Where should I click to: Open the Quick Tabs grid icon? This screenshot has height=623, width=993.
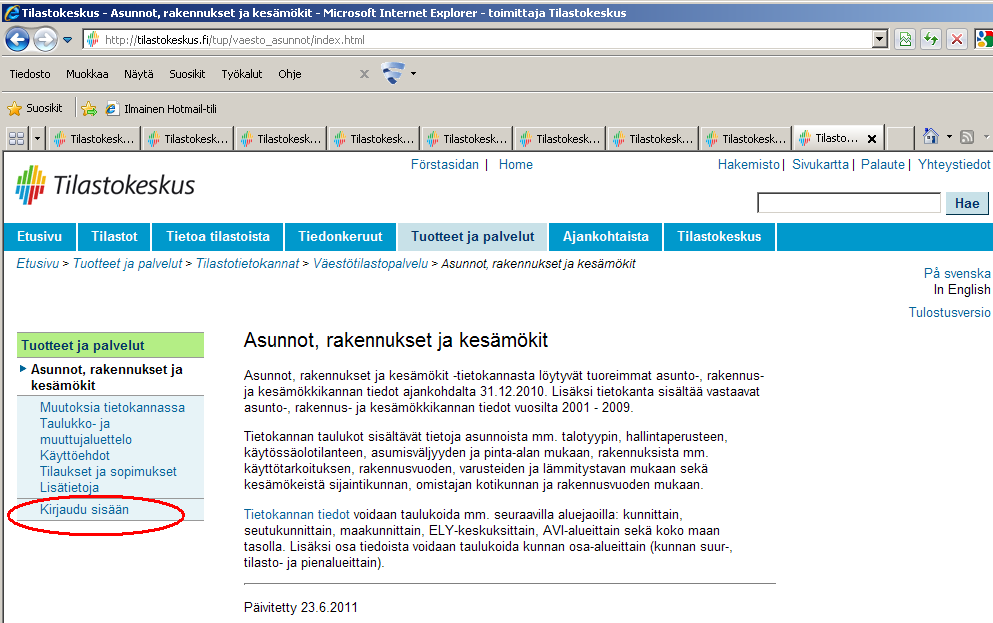click(x=16, y=138)
